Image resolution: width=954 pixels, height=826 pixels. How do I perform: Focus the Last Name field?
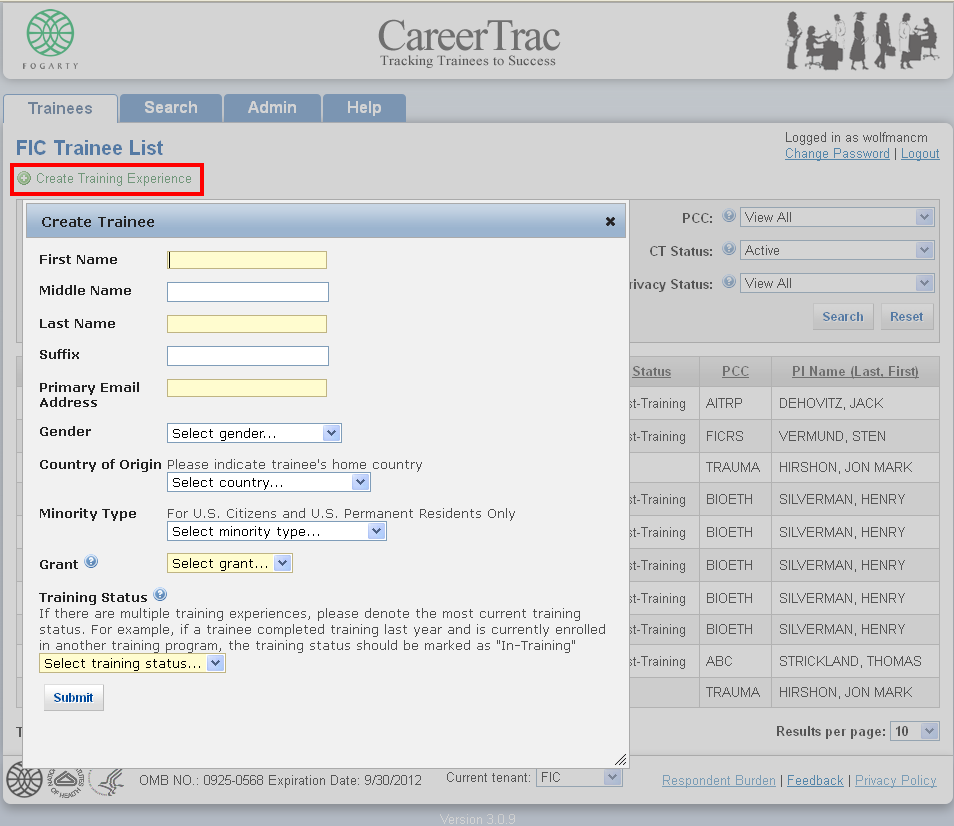[x=247, y=324]
